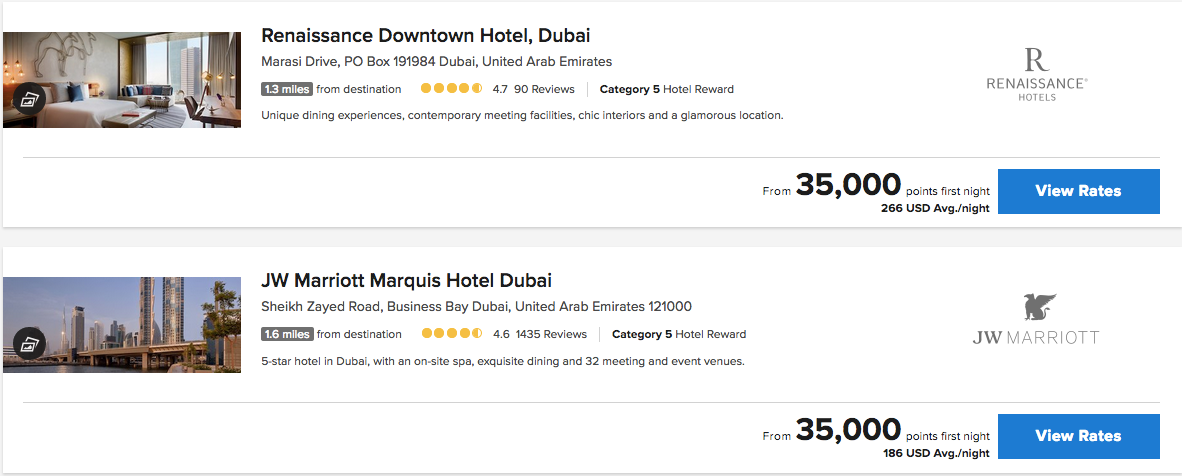Click Renaissance Category 5 Hotel Reward label
This screenshot has width=1182, height=476.
(x=666, y=89)
